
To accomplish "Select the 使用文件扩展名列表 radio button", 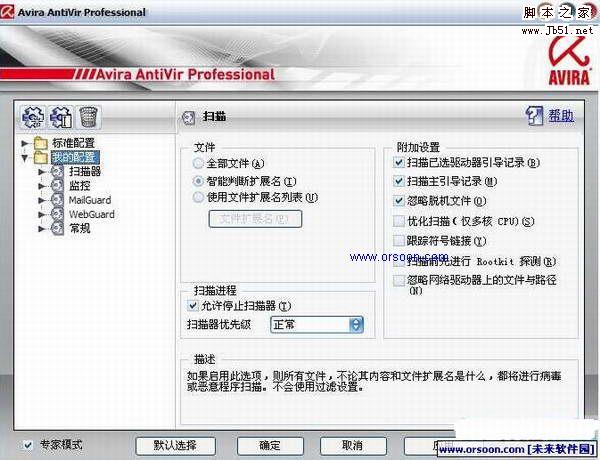I will tap(198, 197).
